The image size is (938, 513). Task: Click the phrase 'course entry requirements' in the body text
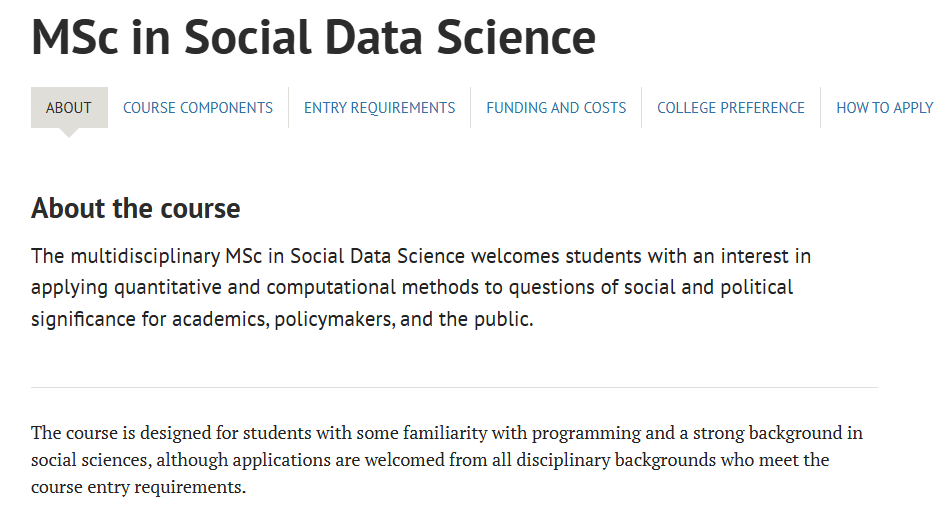tap(136, 488)
